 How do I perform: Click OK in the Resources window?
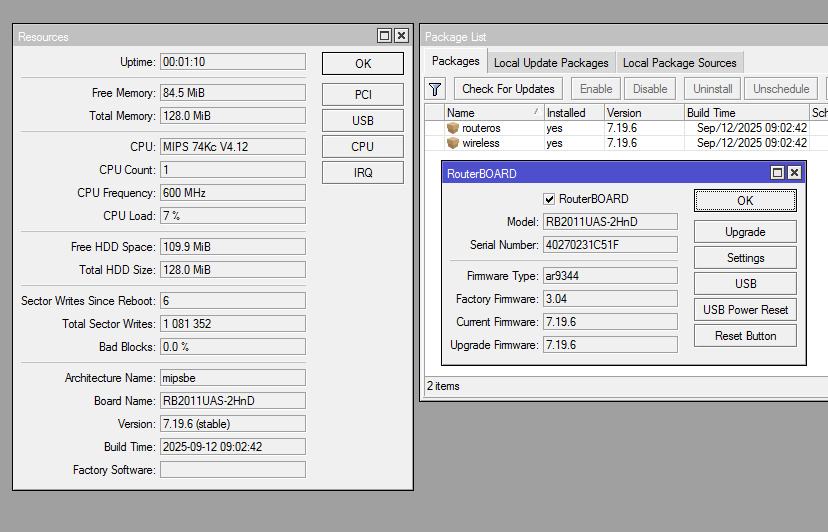coord(363,63)
